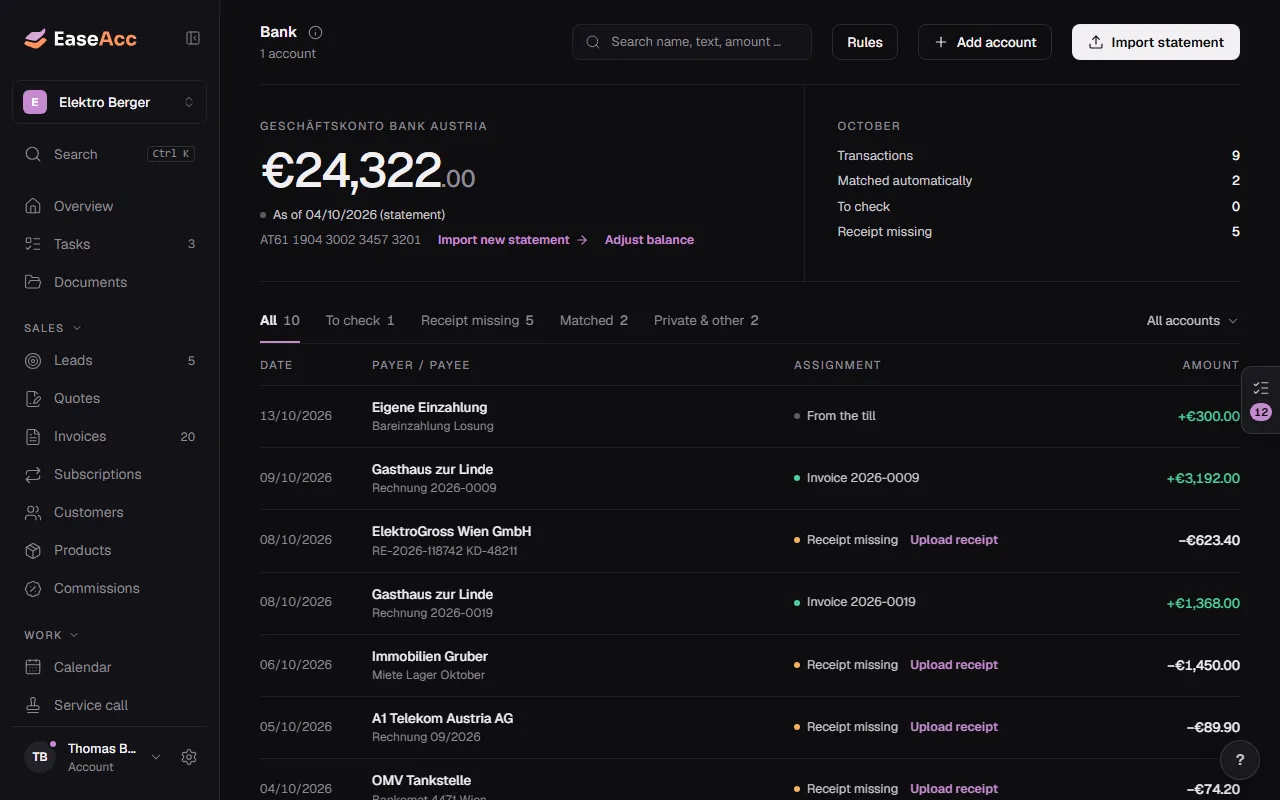Click the Import statement button

(1156, 42)
